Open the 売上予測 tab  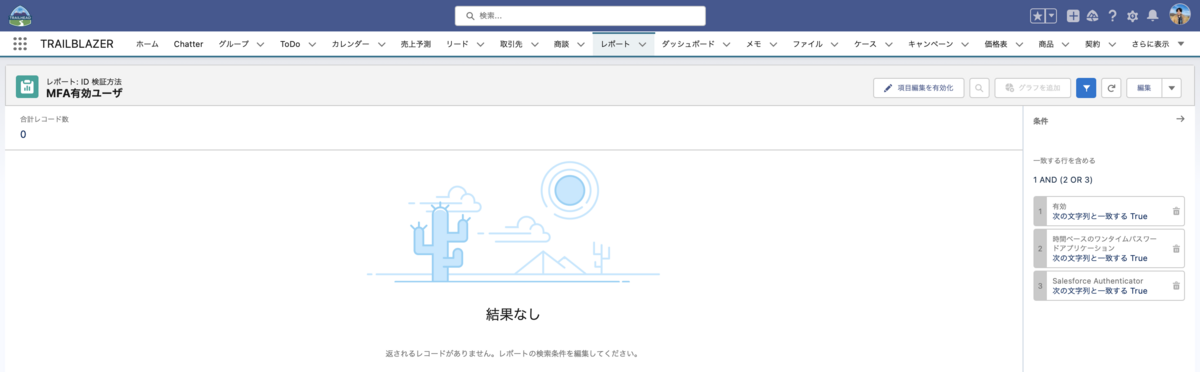pos(415,44)
